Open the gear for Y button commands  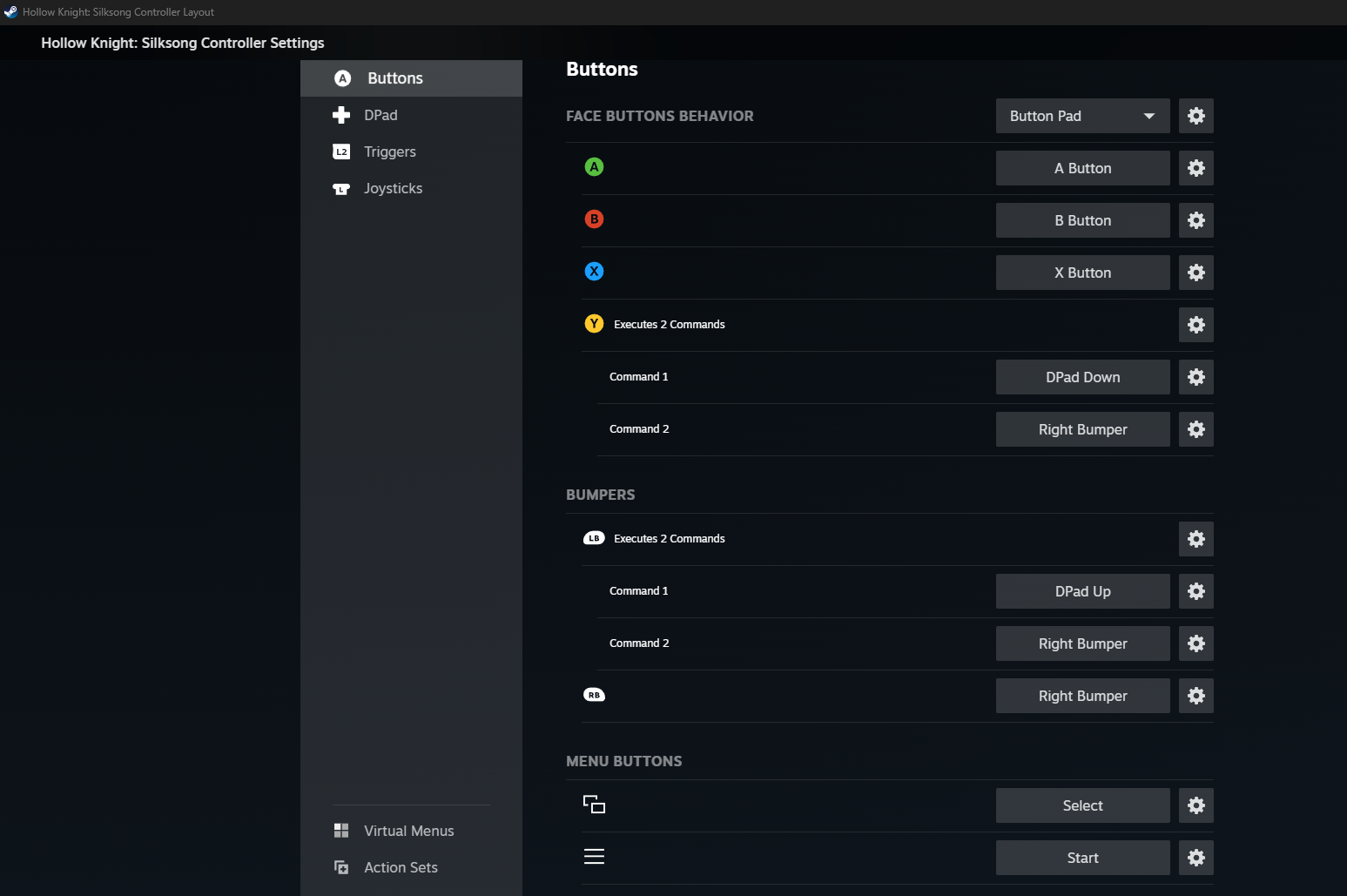coord(1196,325)
